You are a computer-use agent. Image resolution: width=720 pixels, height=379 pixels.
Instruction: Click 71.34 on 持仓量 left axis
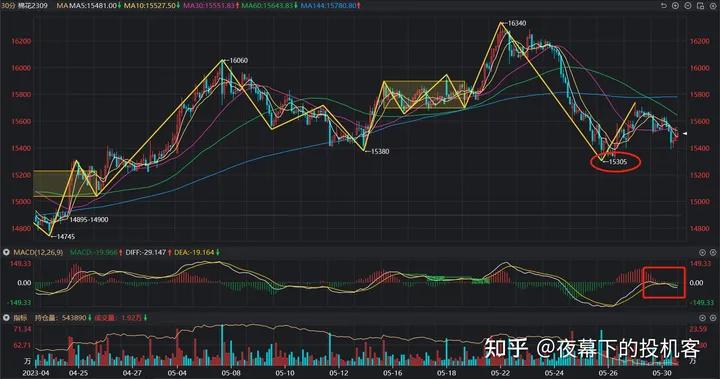pyautogui.click(x=22, y=329)
